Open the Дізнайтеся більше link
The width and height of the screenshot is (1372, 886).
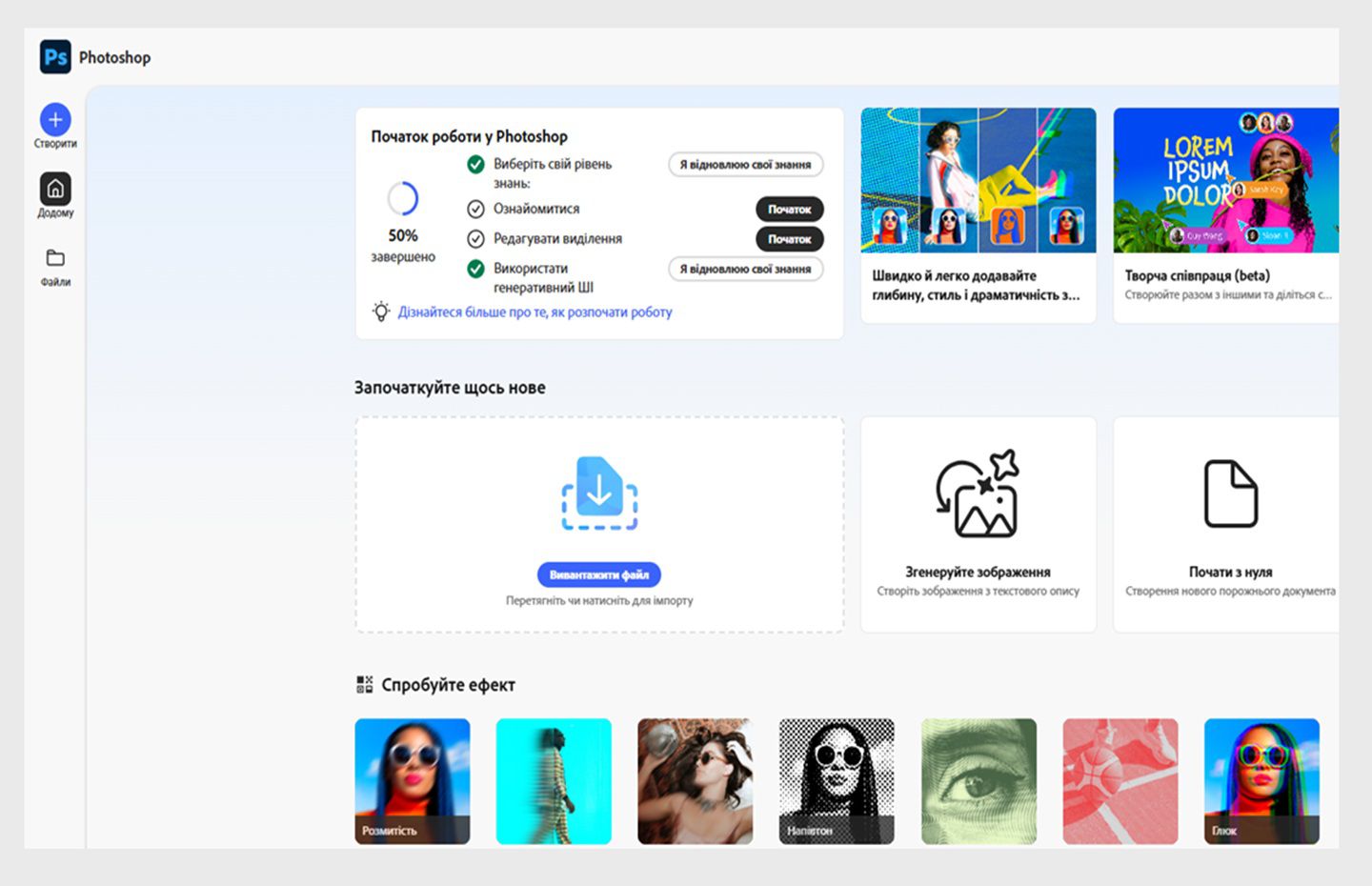[x=534, y=312]
